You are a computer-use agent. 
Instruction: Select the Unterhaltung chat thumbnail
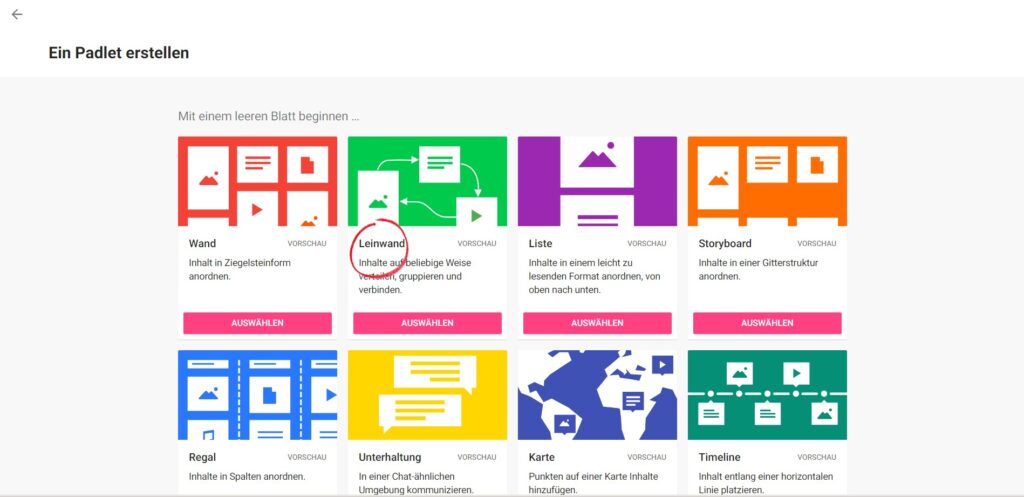click(x=427, y=394)
